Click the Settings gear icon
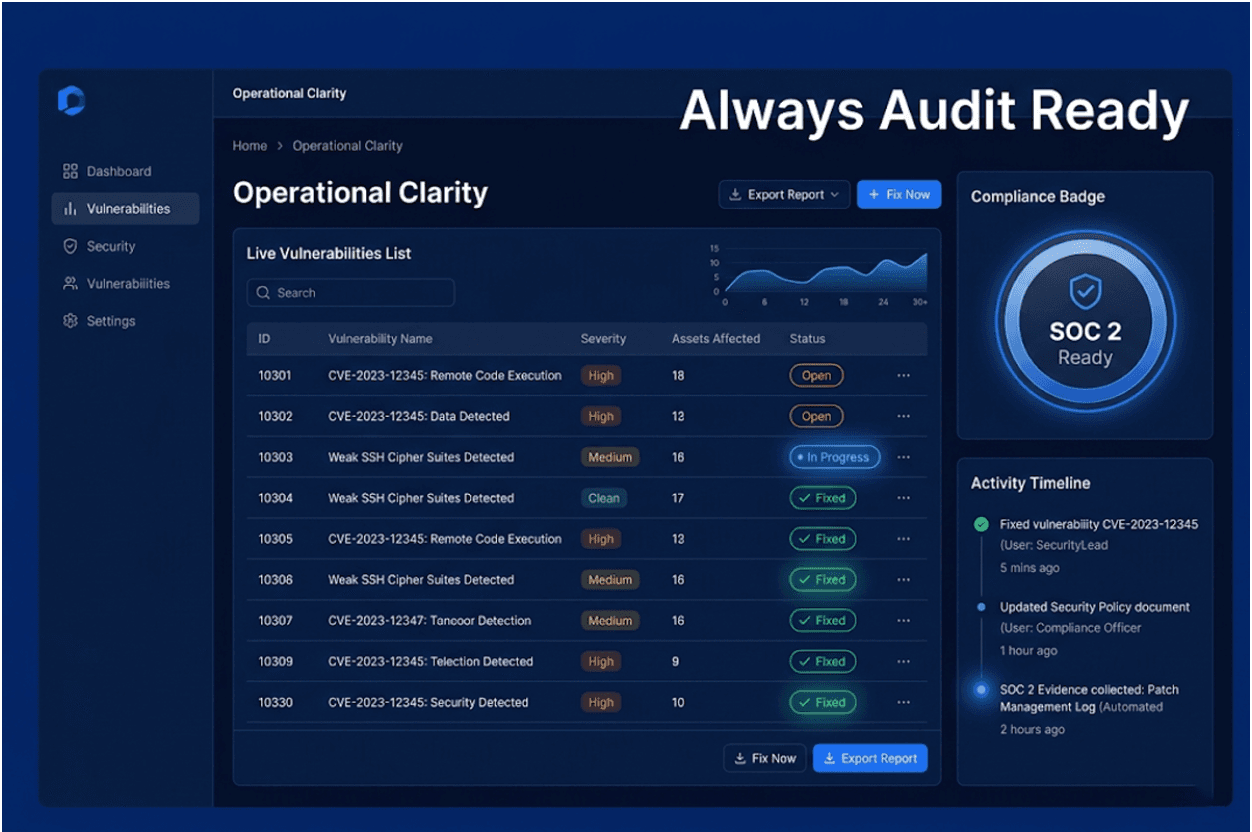The height and width of the screenshot is (832, 1252). tap(70, 321)
